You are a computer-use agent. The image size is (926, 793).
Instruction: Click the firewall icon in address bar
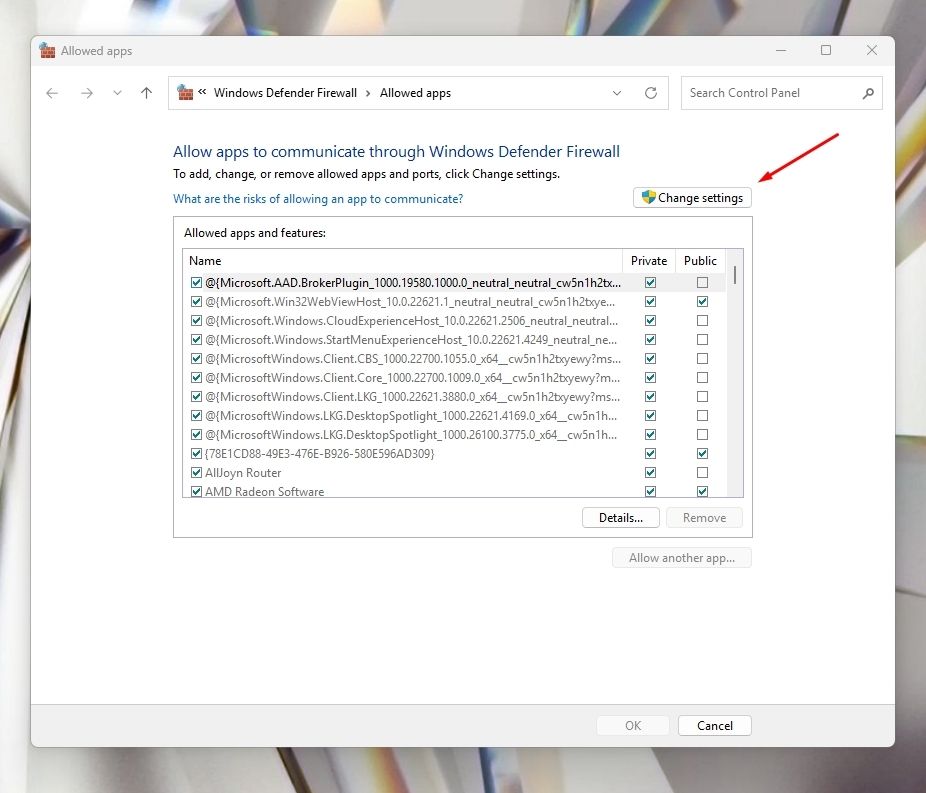coord(185,93)
